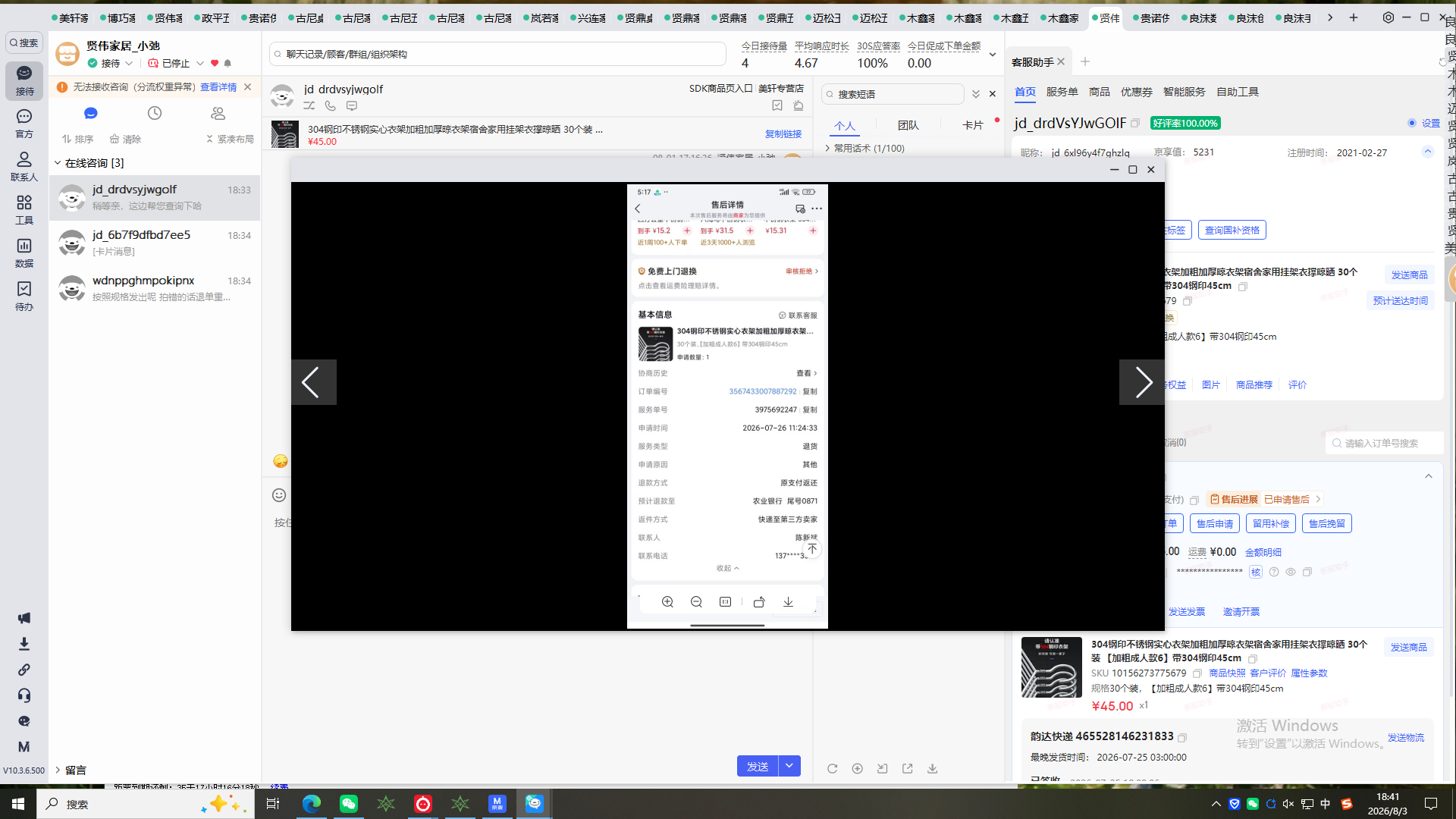
Task: Toggle the 设置 radio in assistant panel
Action: coord(1412,123)
